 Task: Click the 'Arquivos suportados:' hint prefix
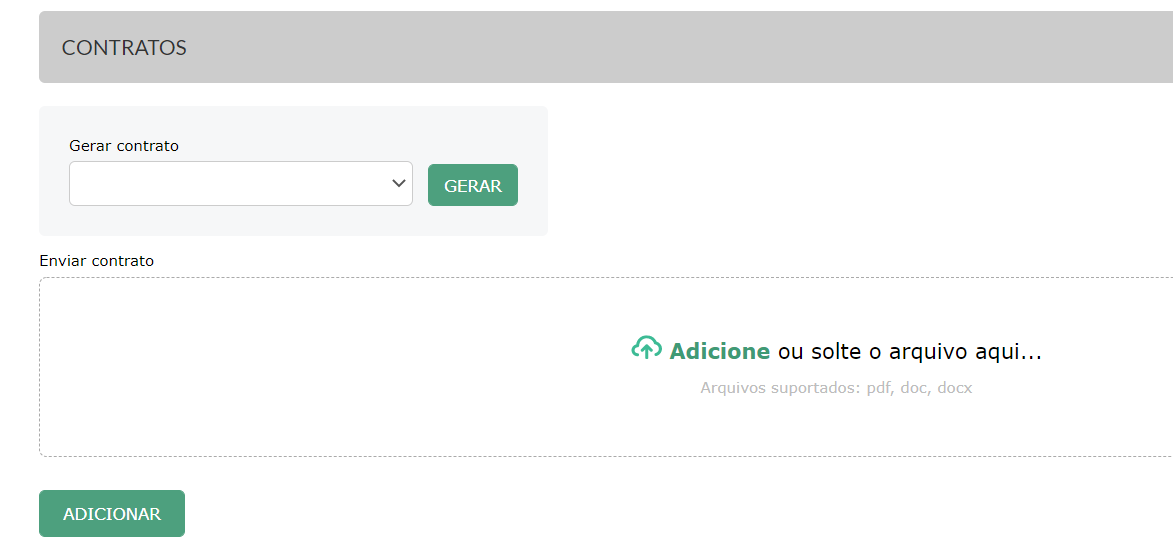pyautogui.click(x=781, y=388)
